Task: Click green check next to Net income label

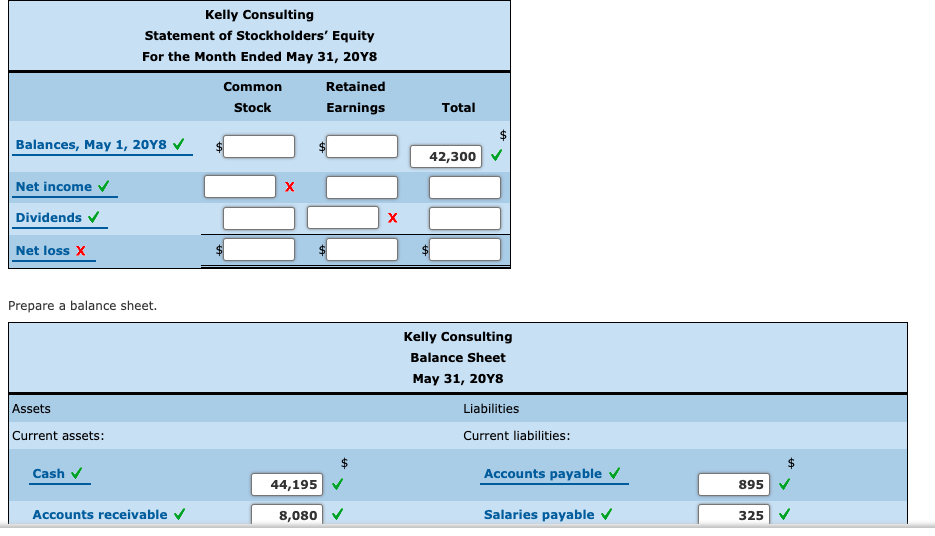Action: pyautogui.click(x=104, y=186)
